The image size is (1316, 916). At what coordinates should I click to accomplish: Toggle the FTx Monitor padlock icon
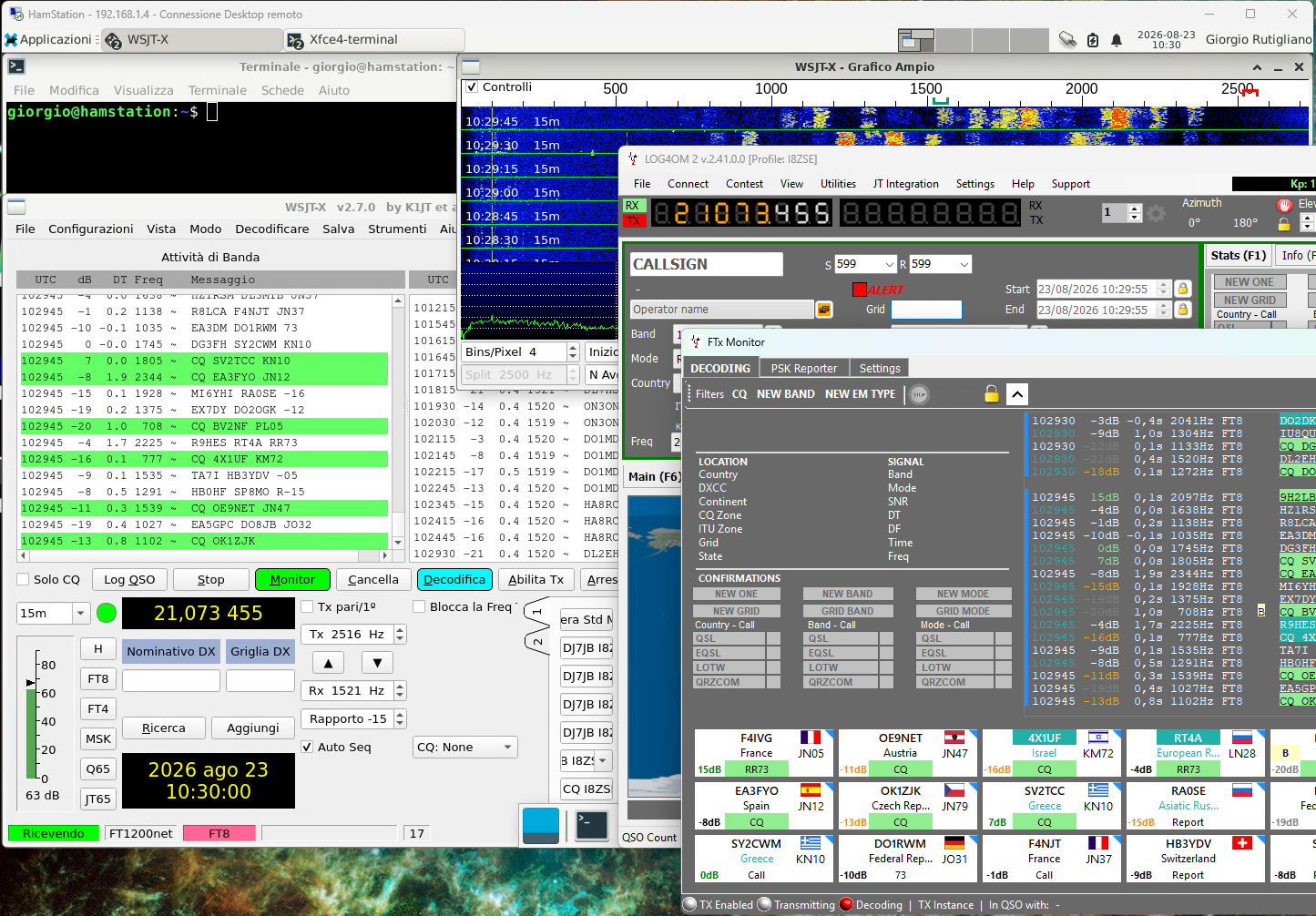click(991, 393)
